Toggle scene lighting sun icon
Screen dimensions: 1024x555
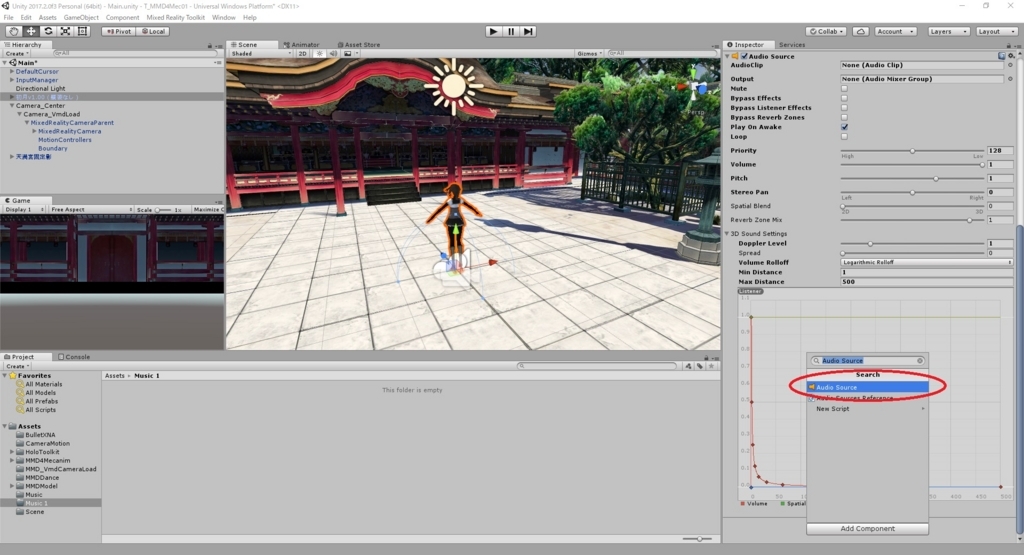(x=319, y=54)
